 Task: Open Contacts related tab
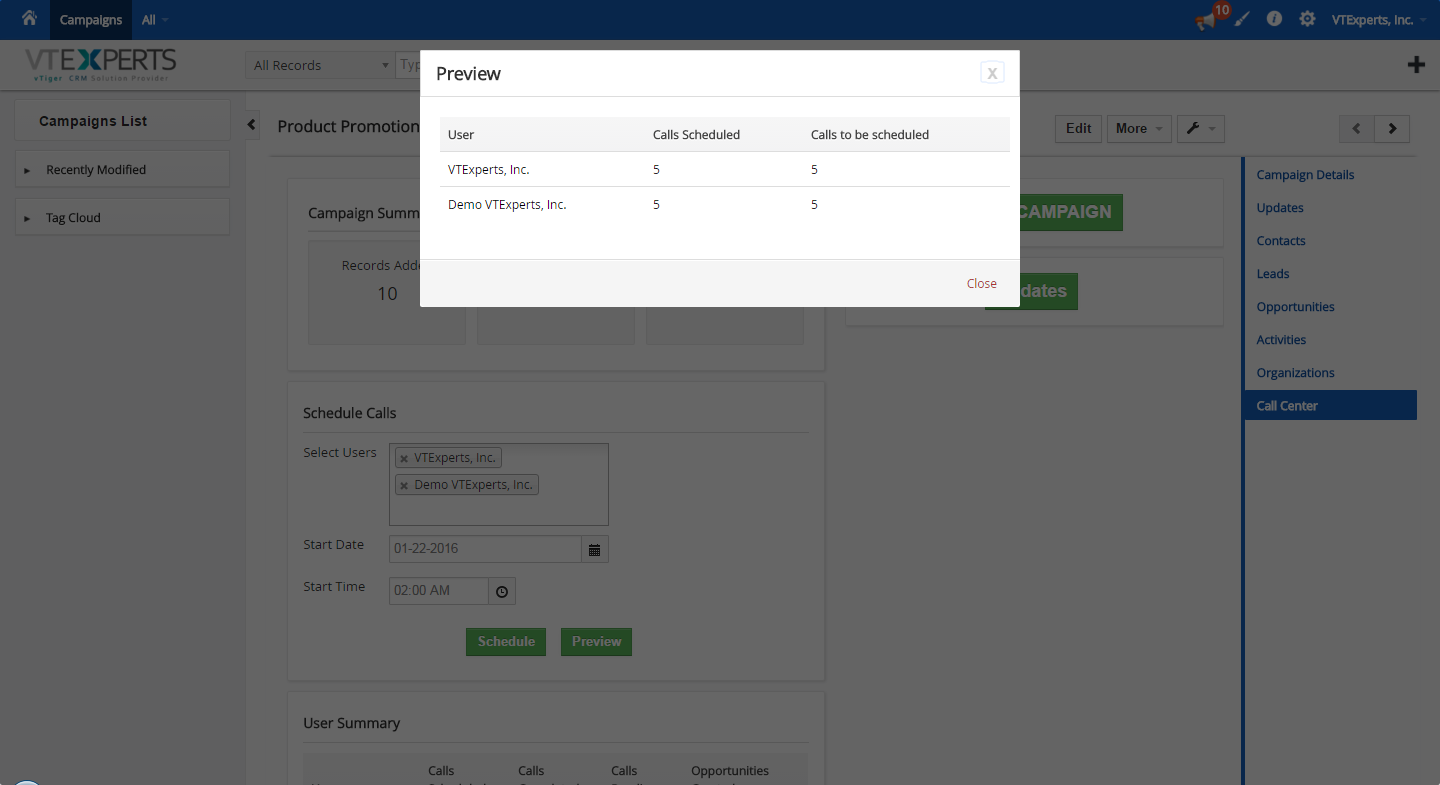[x=1281, y=241]
